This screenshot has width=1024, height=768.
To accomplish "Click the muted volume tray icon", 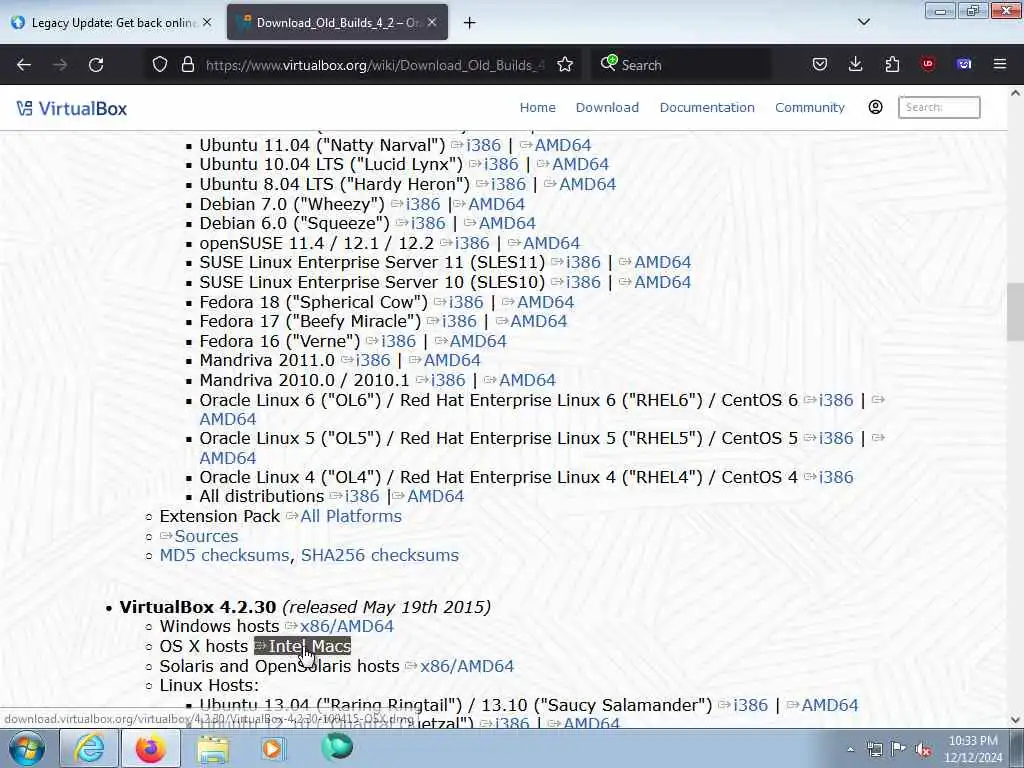I will (x=923, y=749).
